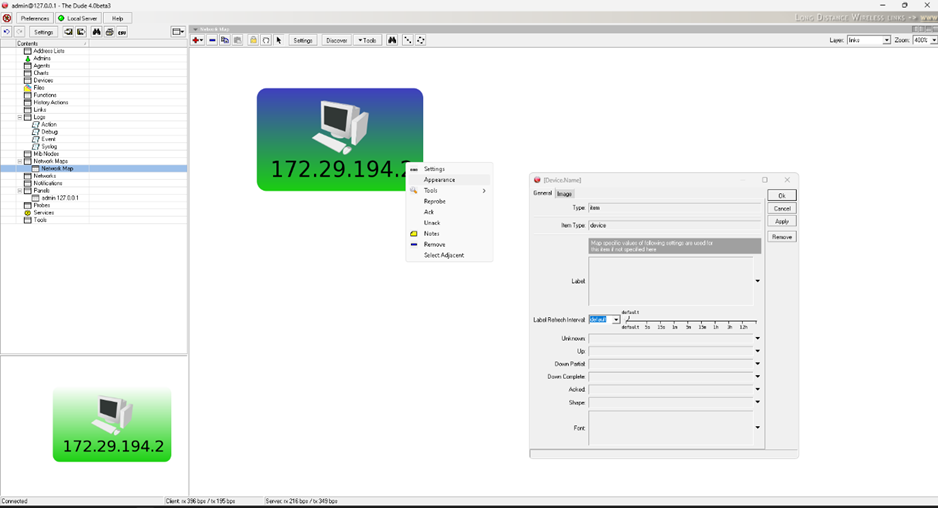Open the pane layout dropdown icon
This screenshot has height=508, width=938.
(x=178, y=32)
